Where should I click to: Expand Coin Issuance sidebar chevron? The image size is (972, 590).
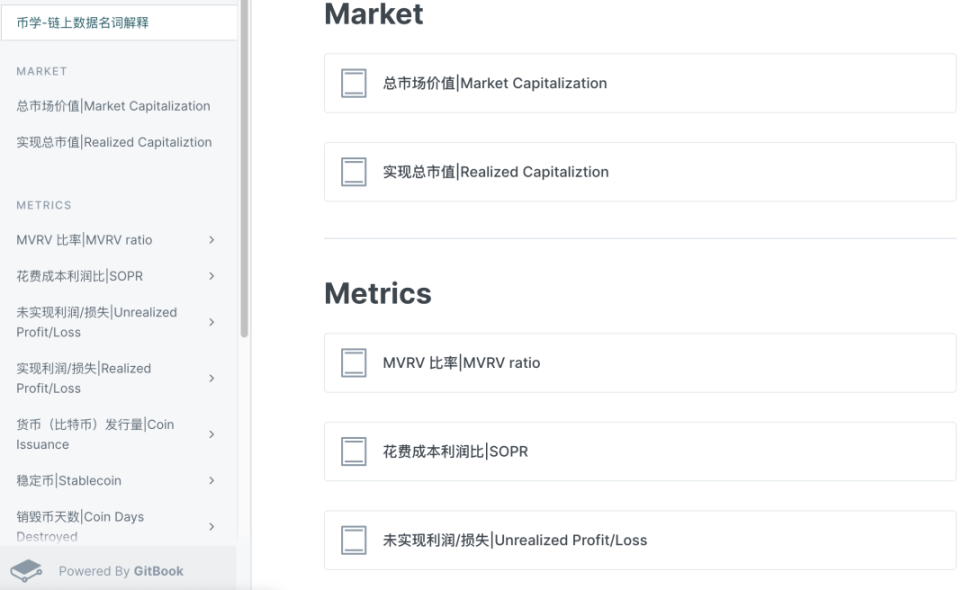click(x=211, y=434)
